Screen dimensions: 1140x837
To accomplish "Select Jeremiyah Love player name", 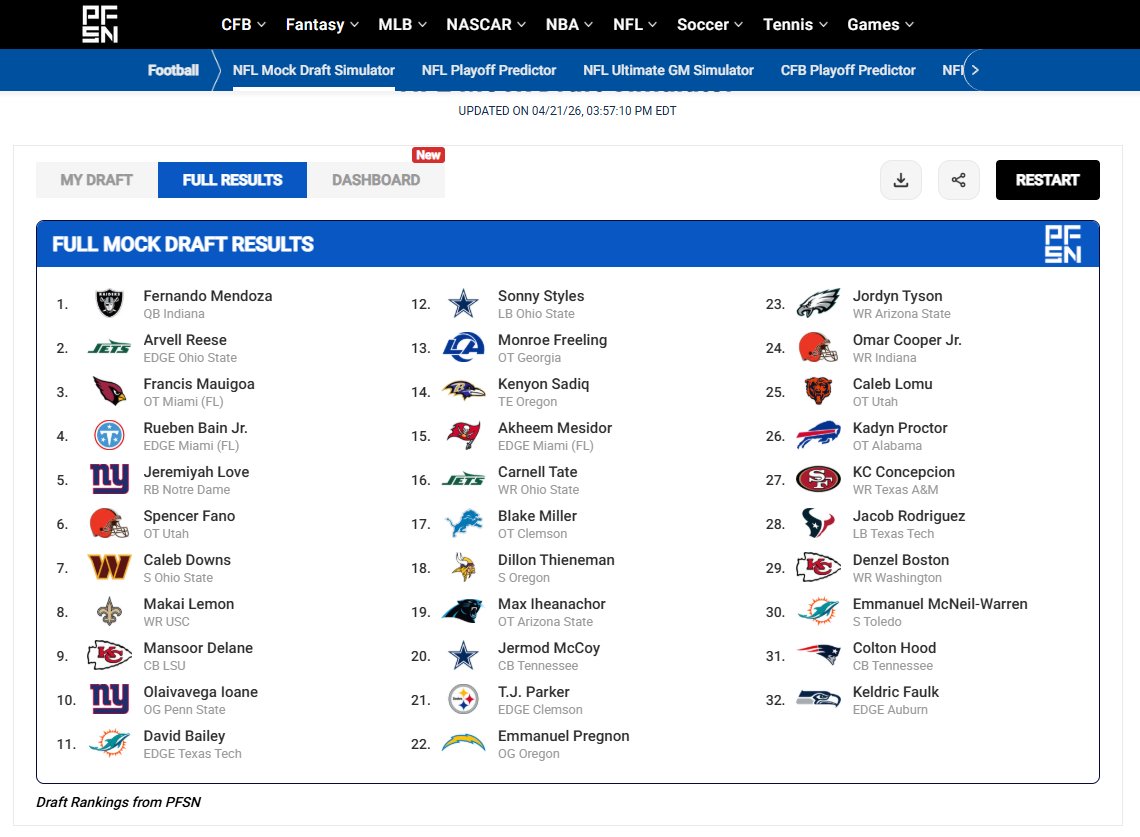I will (196, 472).
